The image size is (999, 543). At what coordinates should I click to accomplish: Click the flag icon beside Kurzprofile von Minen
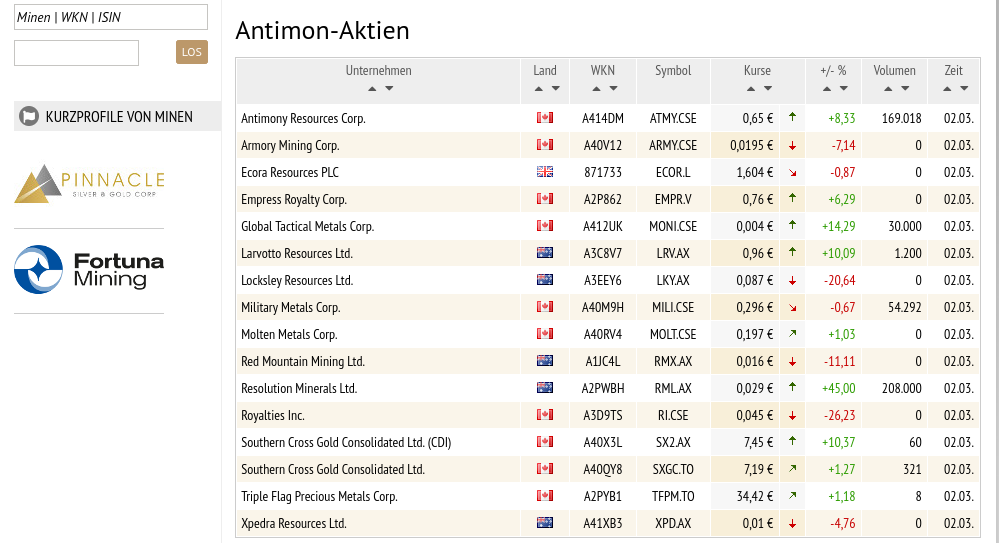(30, 117)
